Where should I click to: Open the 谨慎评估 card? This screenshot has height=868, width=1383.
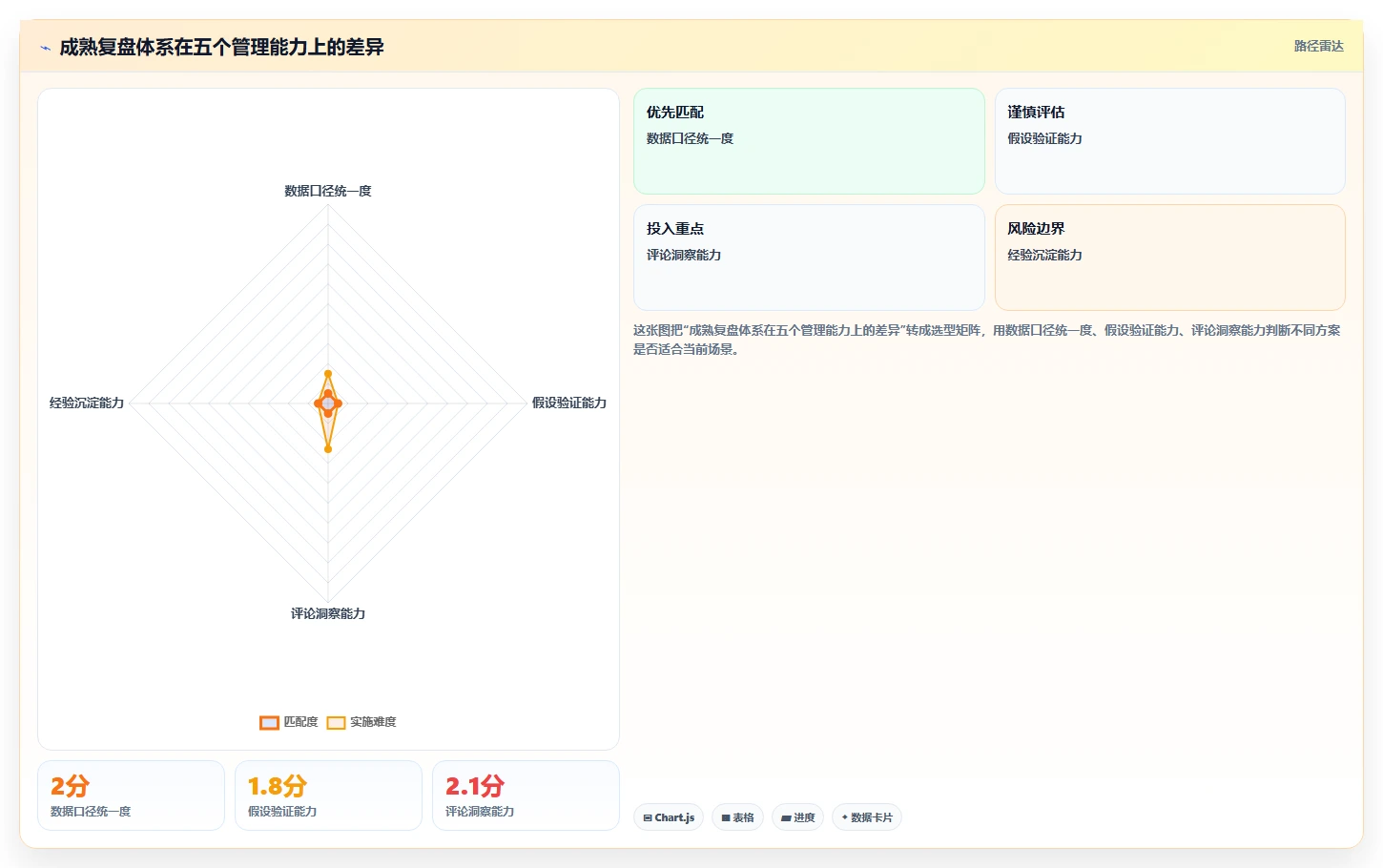point(1169,141)
